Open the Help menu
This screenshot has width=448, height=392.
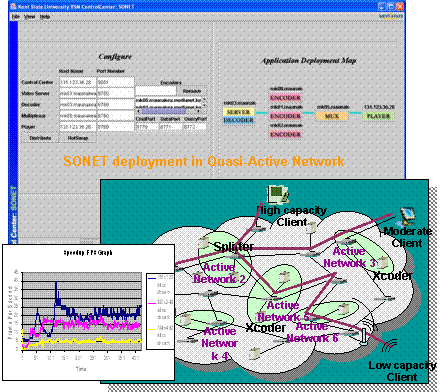pos(45,17)
